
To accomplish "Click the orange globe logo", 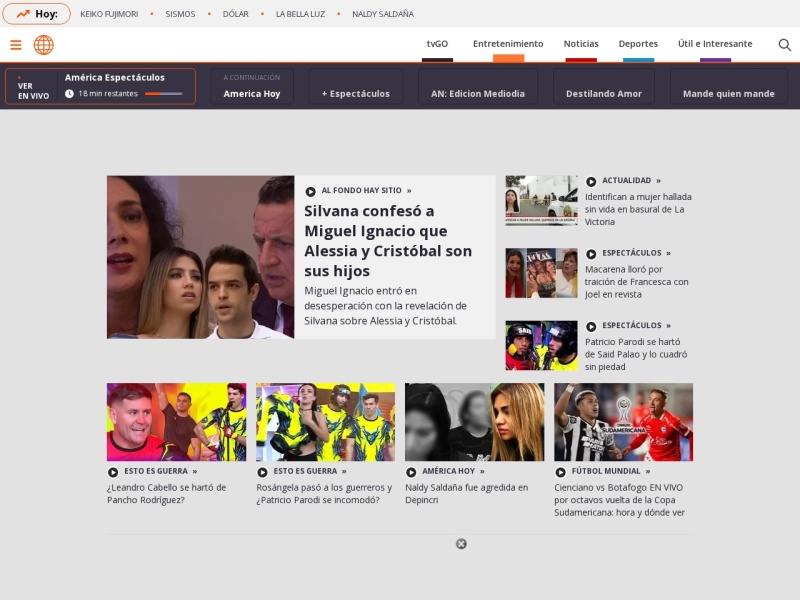I will coord(44,45).
